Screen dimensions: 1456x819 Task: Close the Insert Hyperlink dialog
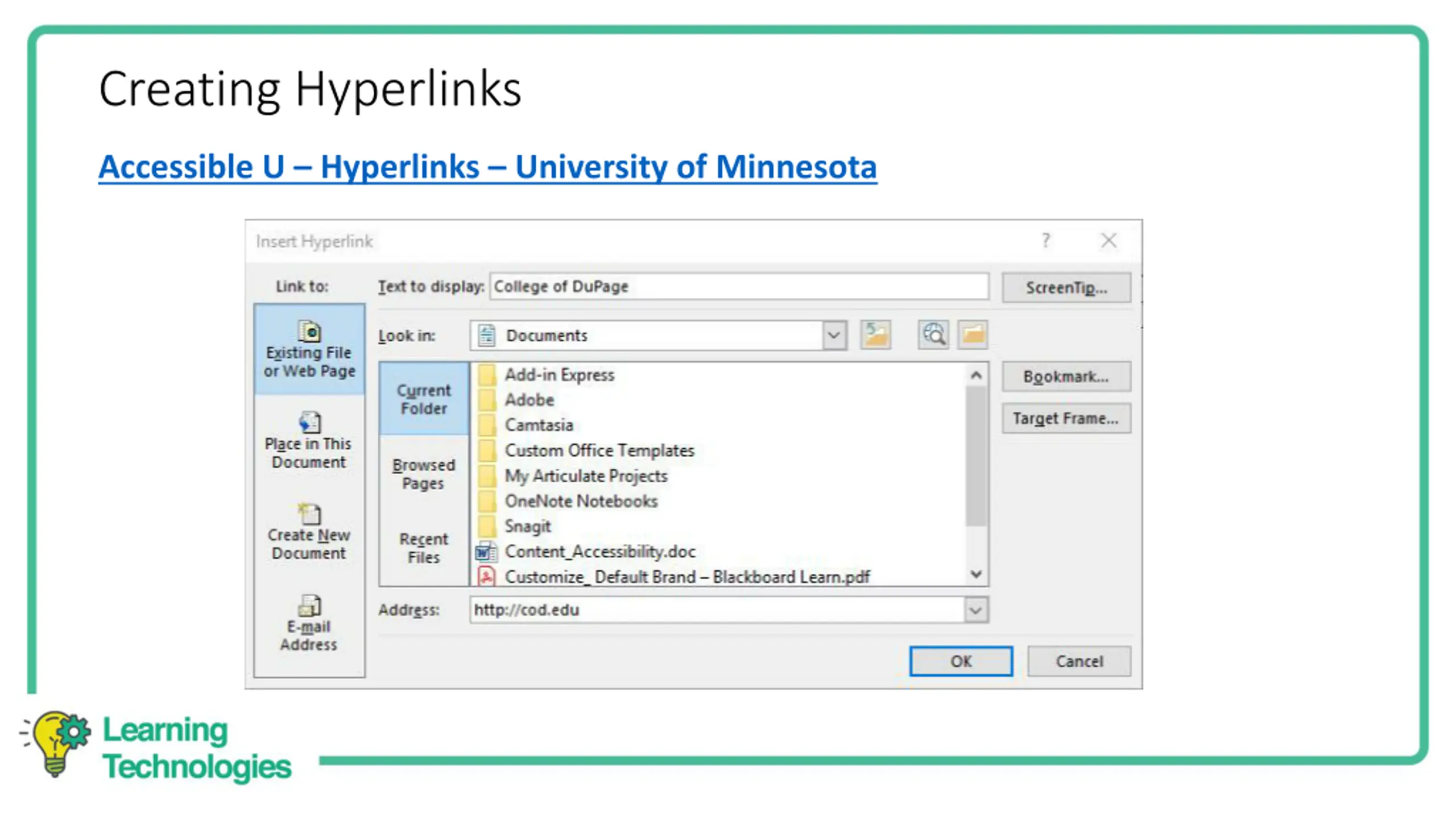tap(1108, 241)
